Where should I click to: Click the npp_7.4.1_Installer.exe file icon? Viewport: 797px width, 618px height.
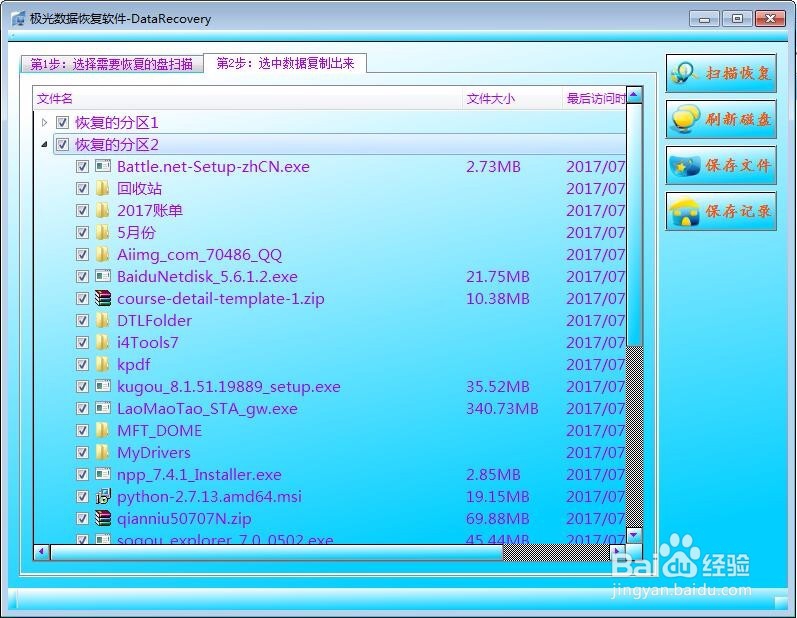click(103, 474)
